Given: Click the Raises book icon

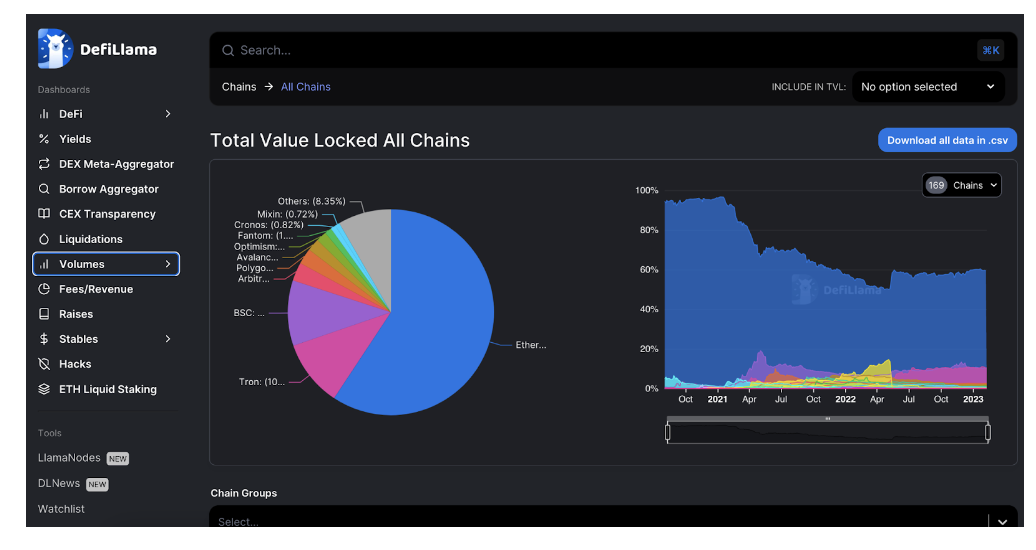Looking at the screenshot, I should [x=44, y=314].
